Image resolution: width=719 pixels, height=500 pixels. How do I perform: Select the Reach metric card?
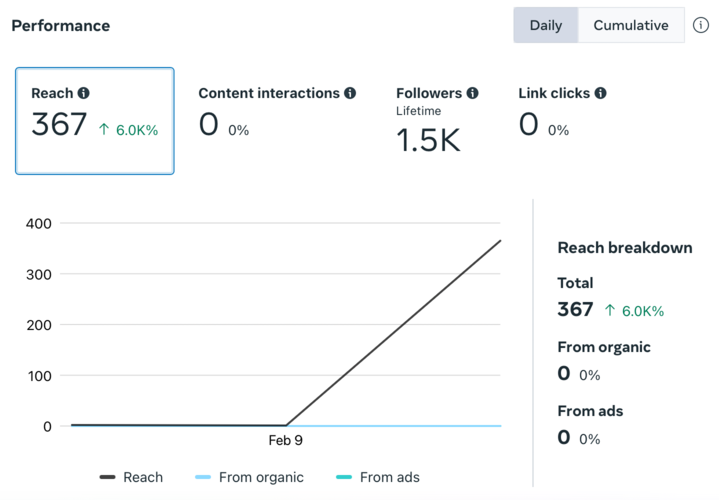coord(95,121)
